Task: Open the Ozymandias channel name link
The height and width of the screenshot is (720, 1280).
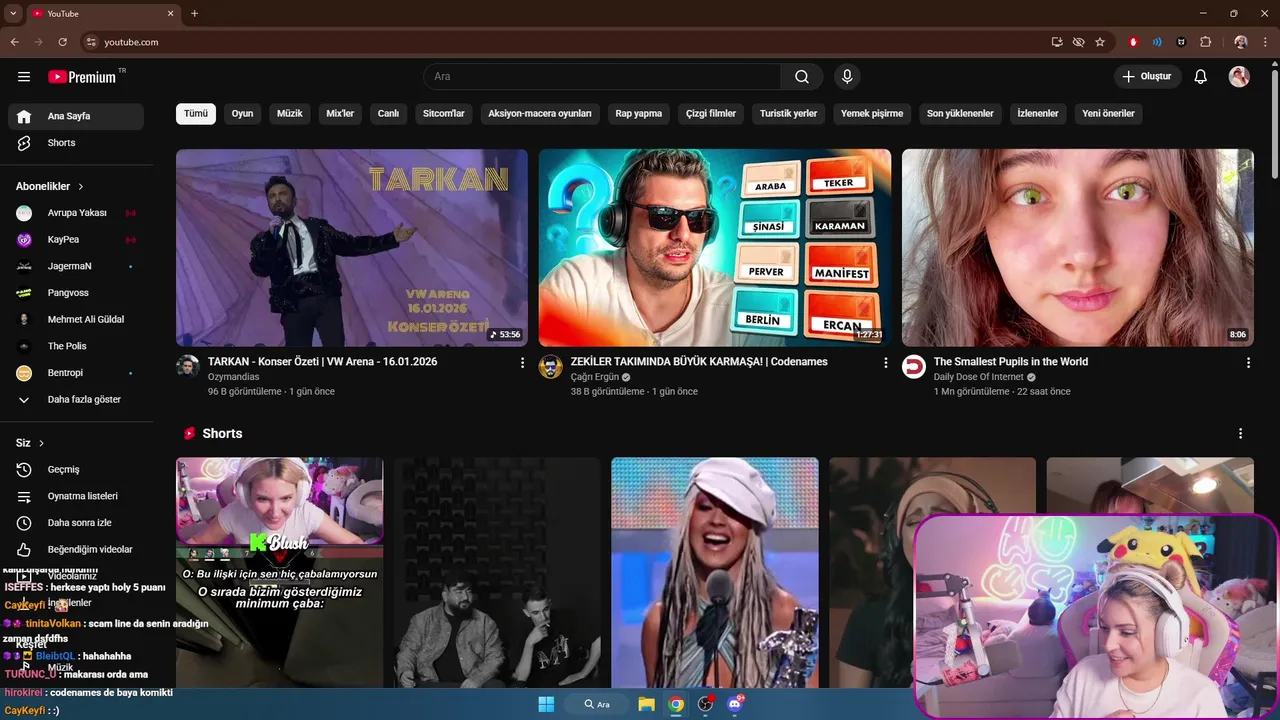Action: coord(233,377)
